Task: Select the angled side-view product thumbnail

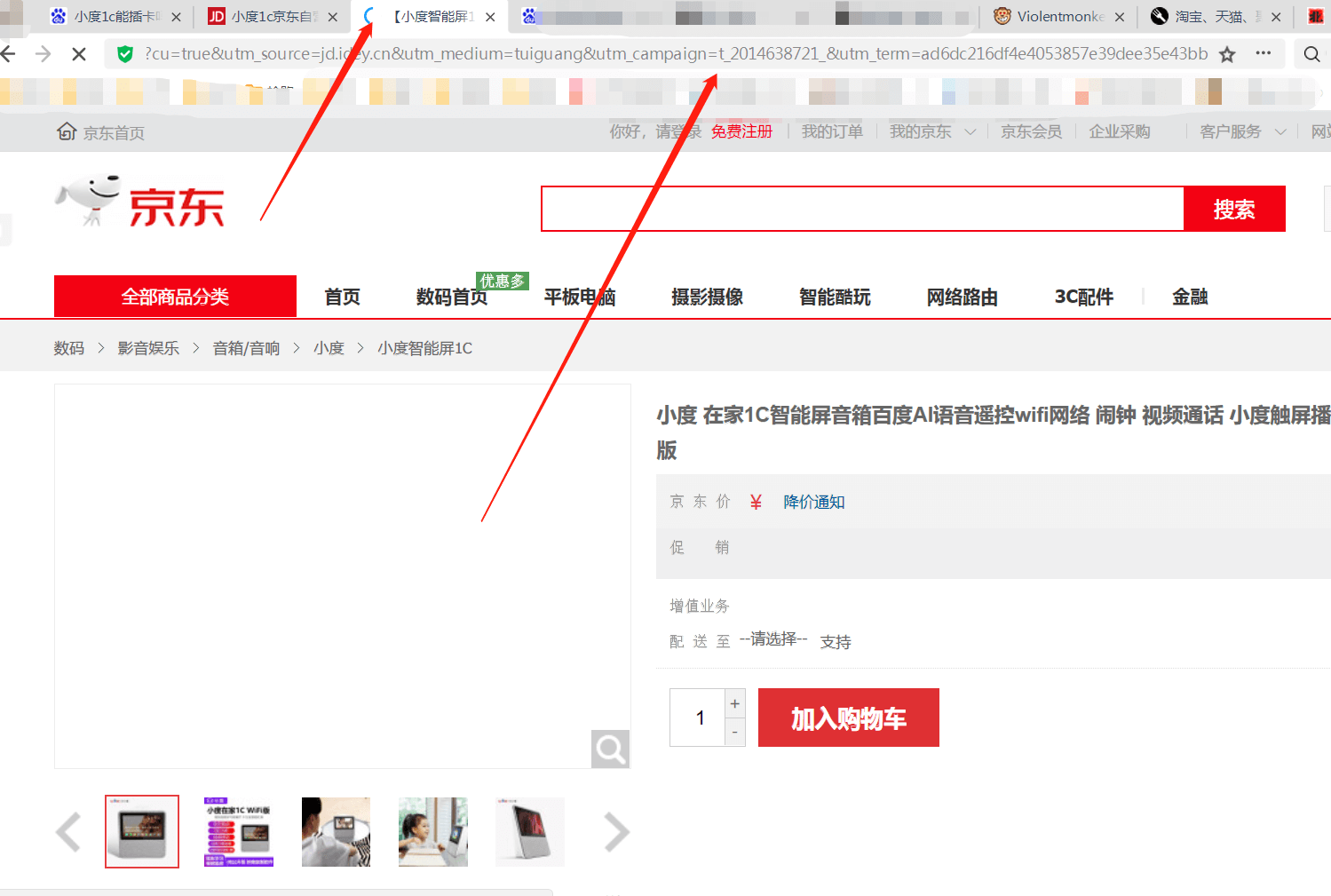Action: coord(529,831)
